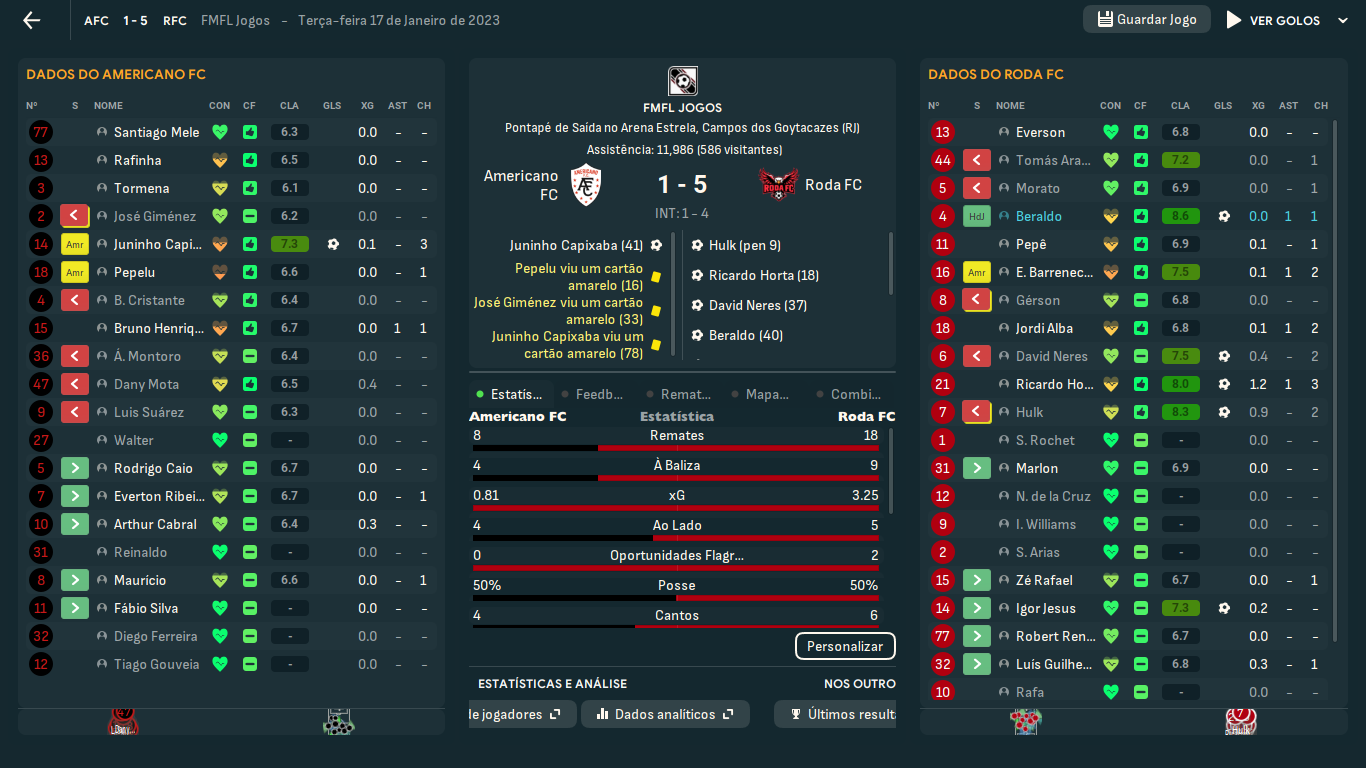1366x768 pixels.
Task: Switch to the Estatísticas tab
Action: (515, 394)
